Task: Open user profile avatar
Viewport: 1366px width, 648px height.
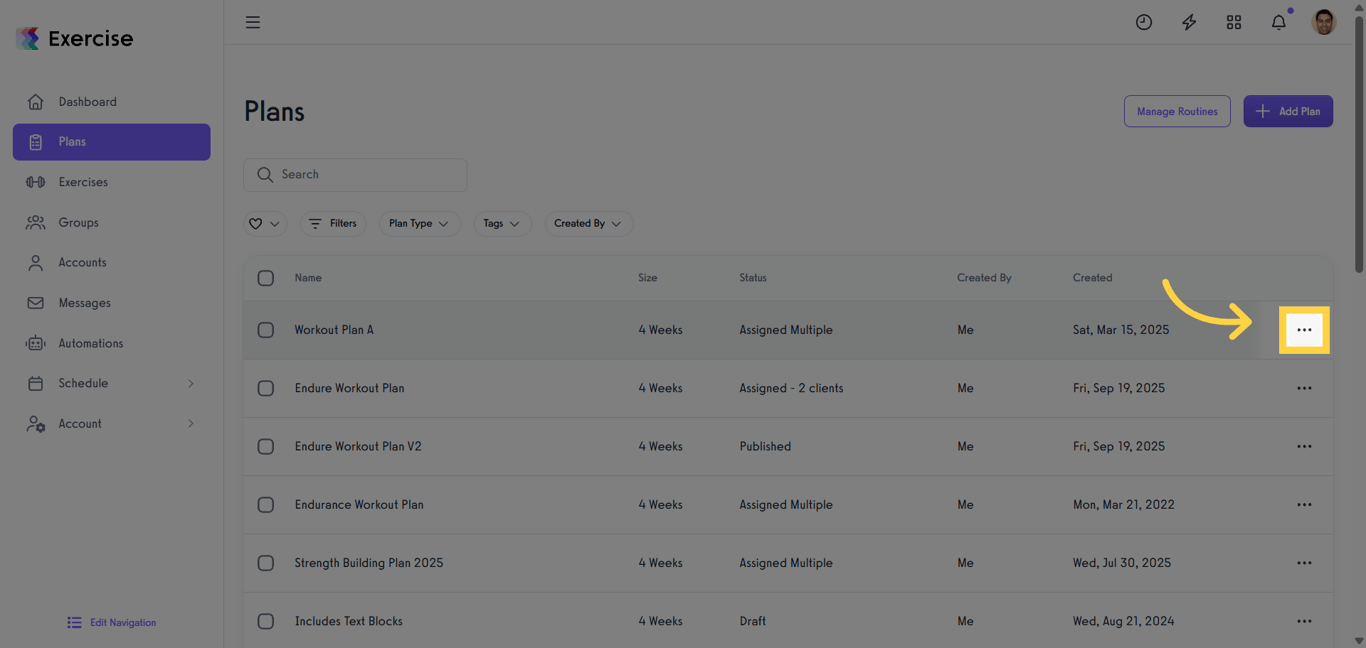Action: 1324,22
